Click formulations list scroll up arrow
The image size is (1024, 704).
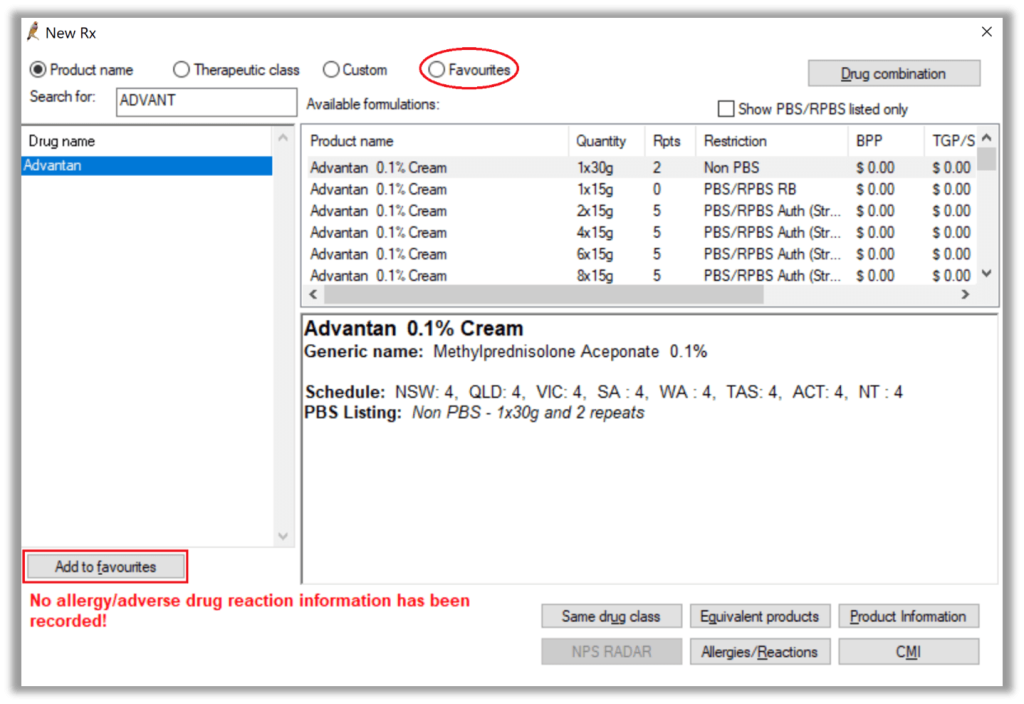[x=987, y=137]
